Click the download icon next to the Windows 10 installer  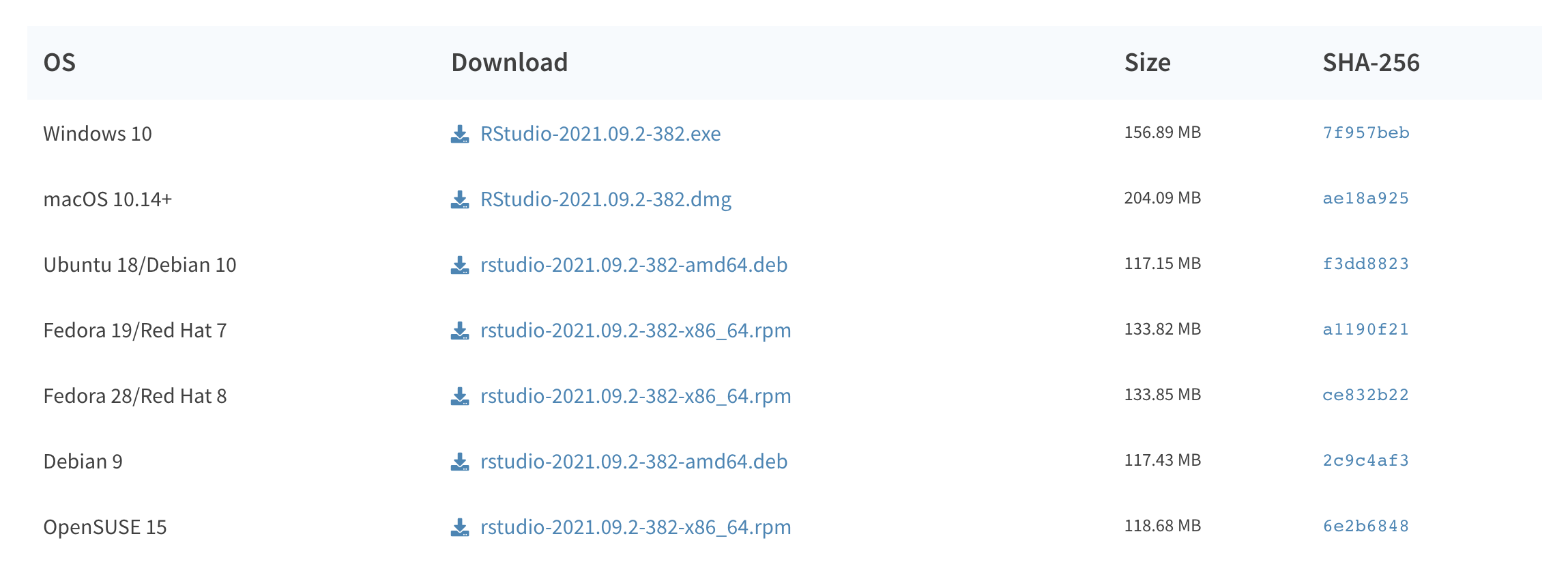pyautogui.click(x=460, y=134)
